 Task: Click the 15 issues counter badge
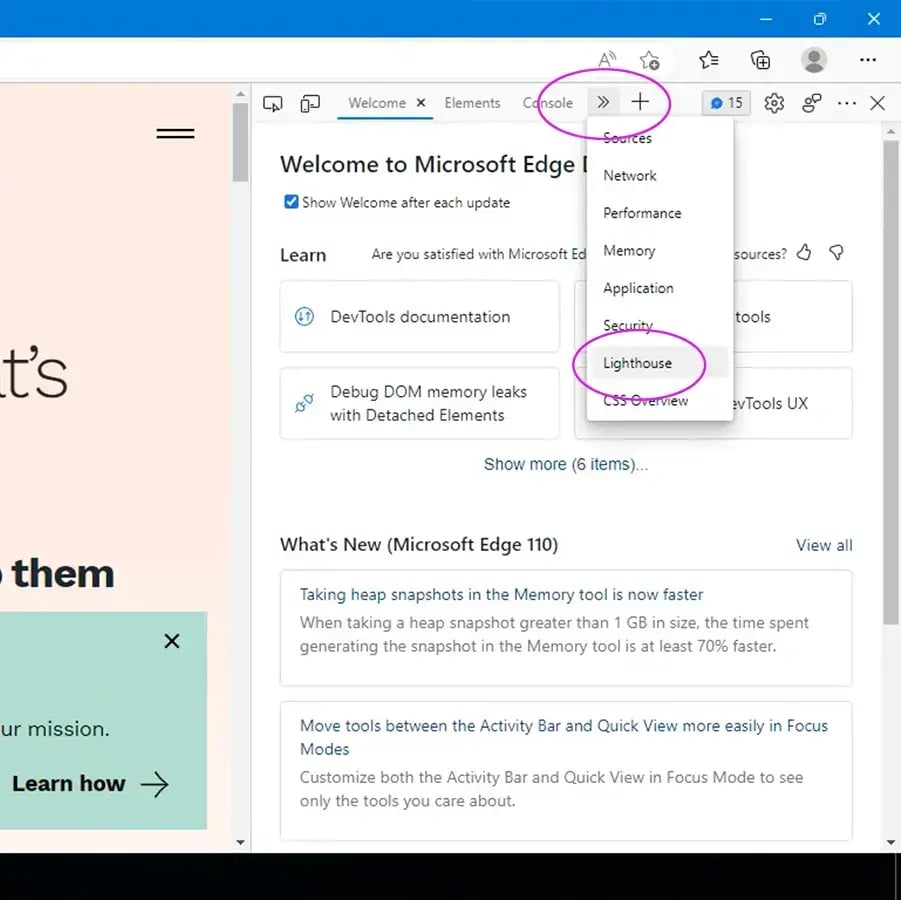click(726, 103)
